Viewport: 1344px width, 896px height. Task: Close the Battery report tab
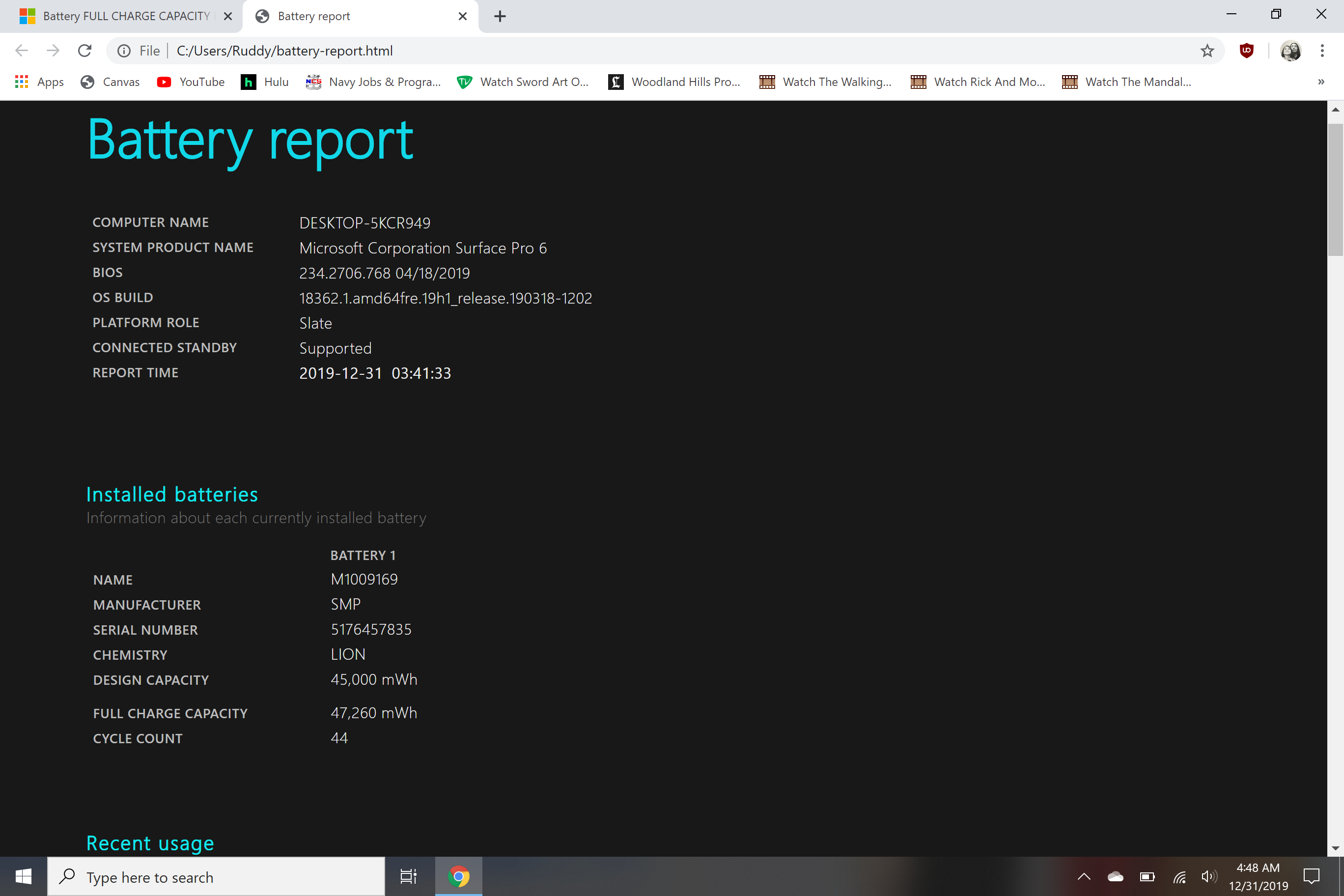462,16
